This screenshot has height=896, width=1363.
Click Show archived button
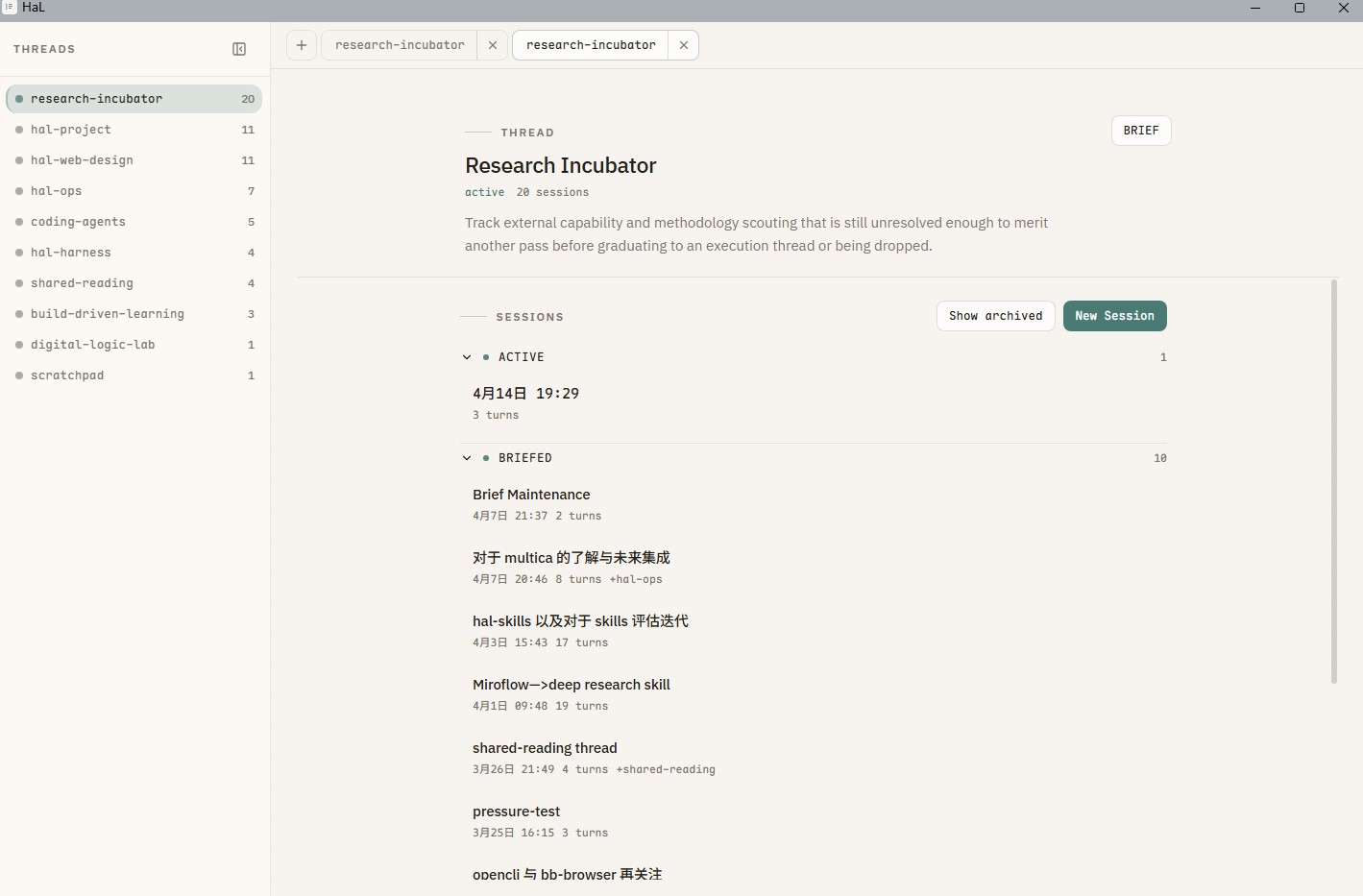[995, 316]
